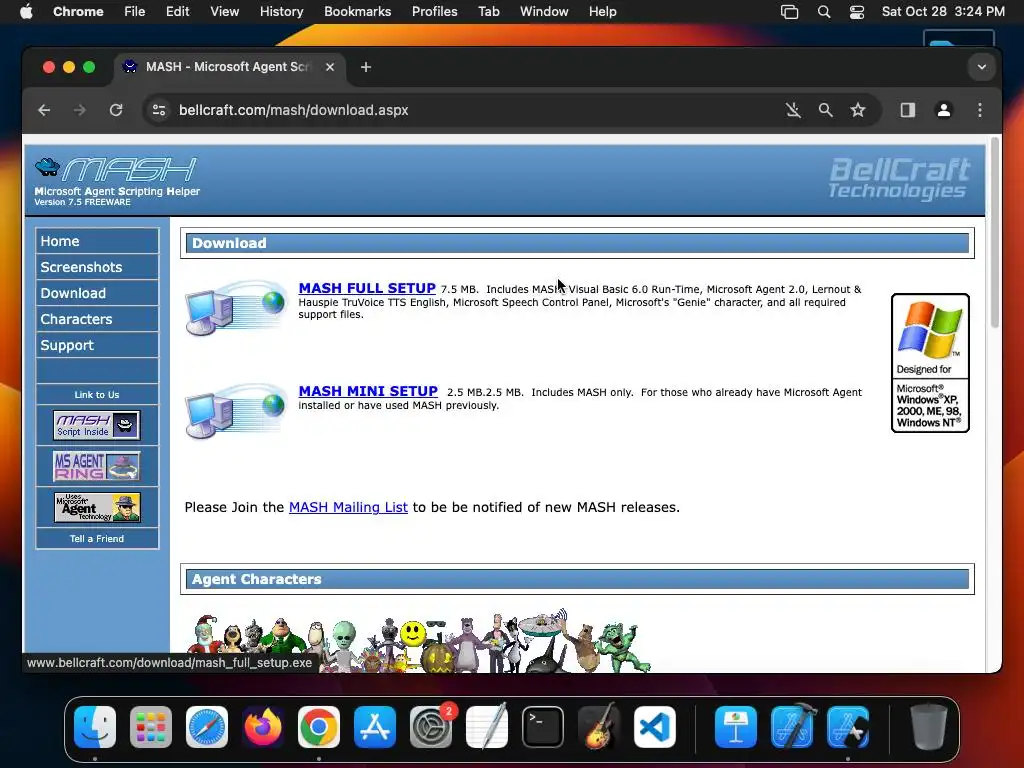Open Launchpad from the dock

coord(151,727)
